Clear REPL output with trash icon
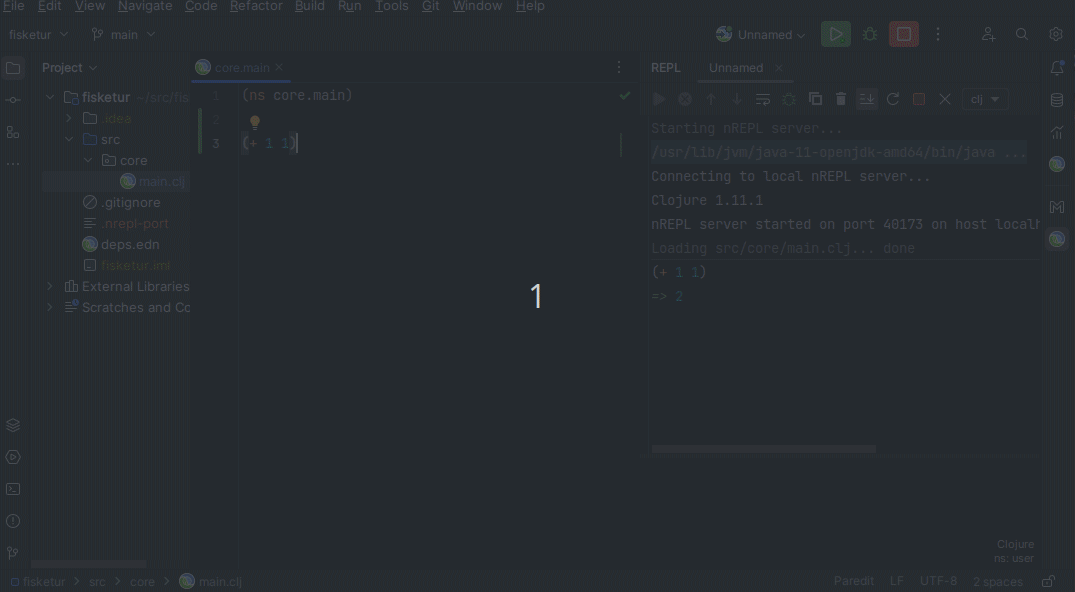Viewport: 1075px width, 592px height. click(841, 99)
